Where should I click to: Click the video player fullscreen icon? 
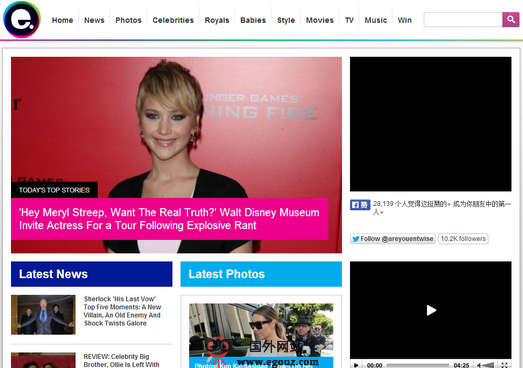point(504,365)
